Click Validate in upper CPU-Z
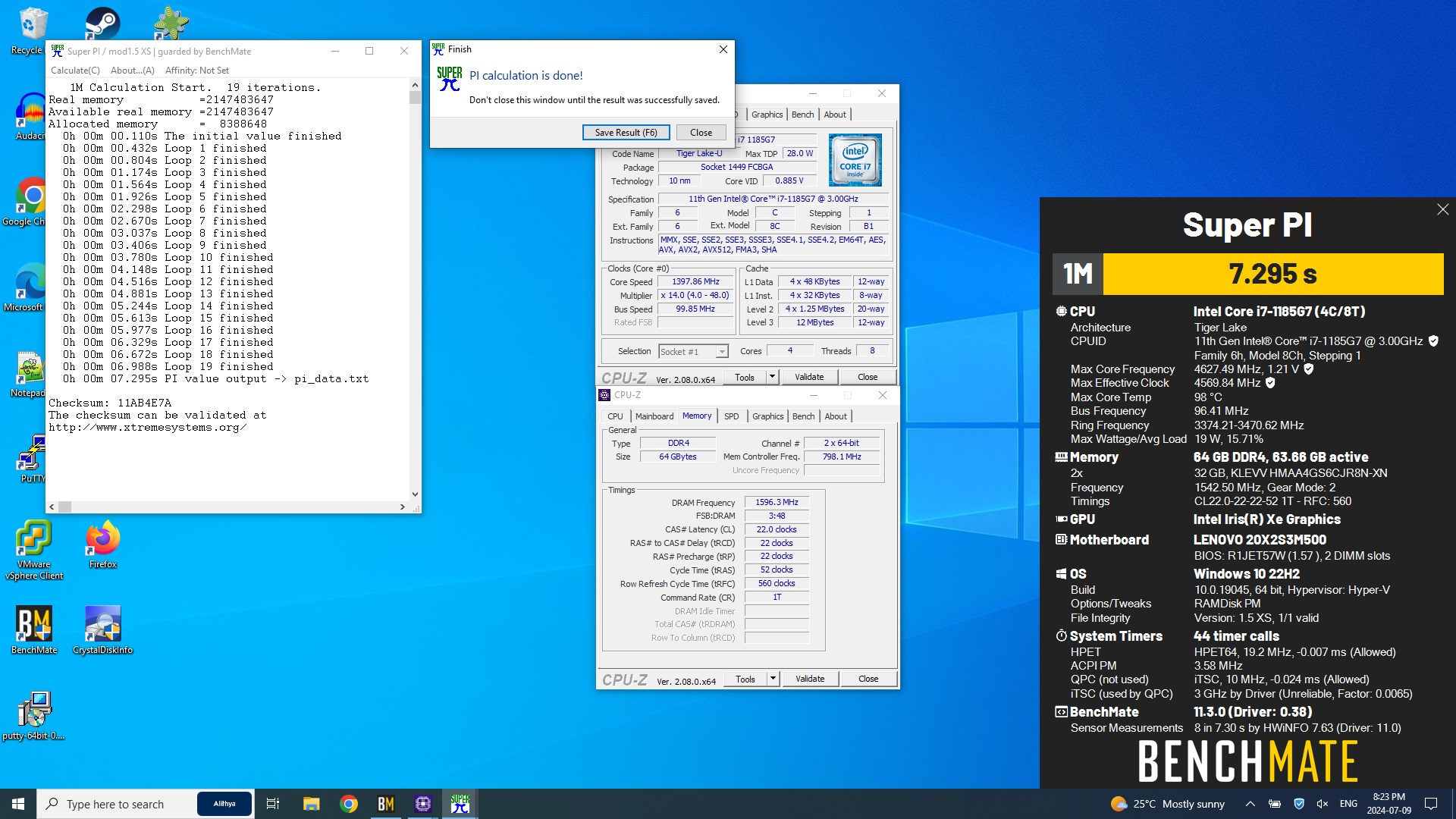 809,377
